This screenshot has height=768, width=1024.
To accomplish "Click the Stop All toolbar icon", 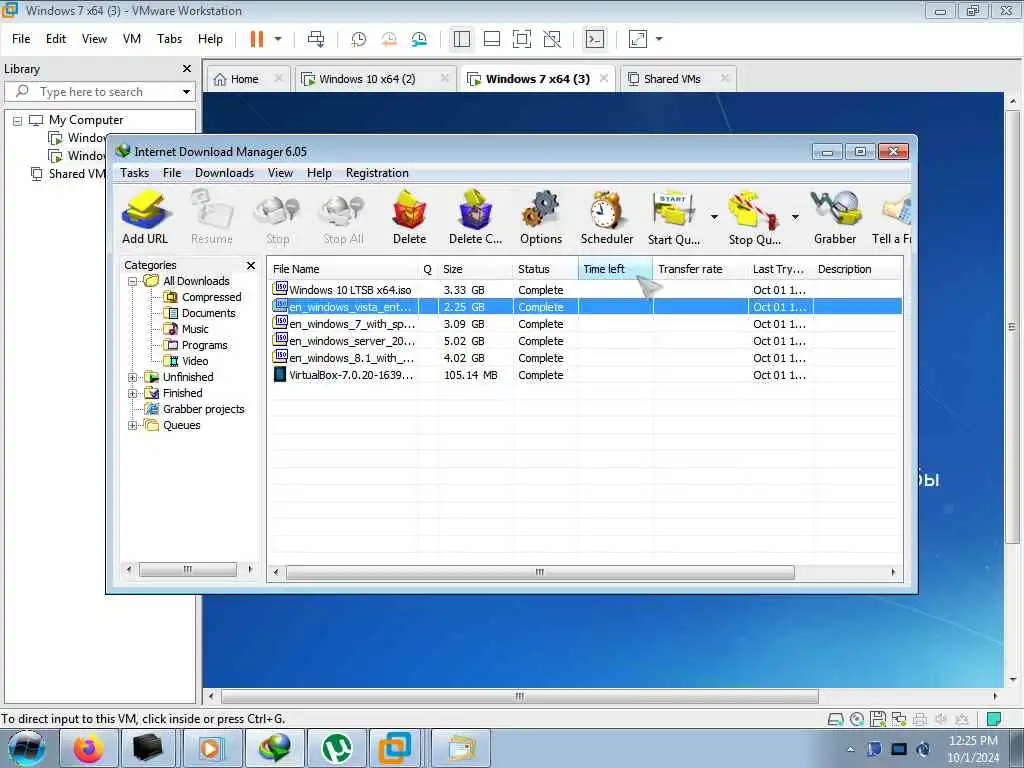I will 343,217.
